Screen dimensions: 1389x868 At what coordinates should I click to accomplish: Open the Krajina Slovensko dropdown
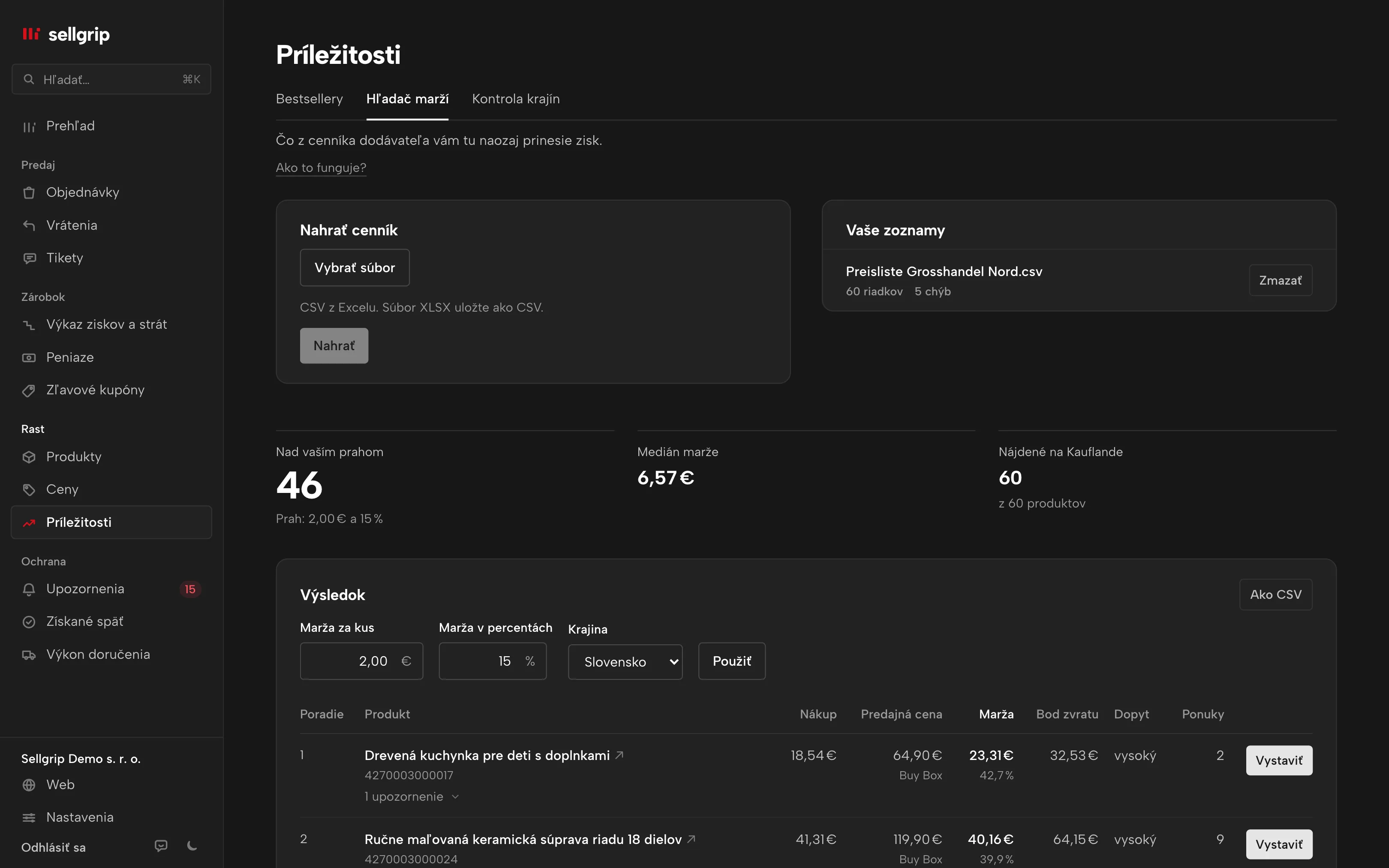[625, 662]
